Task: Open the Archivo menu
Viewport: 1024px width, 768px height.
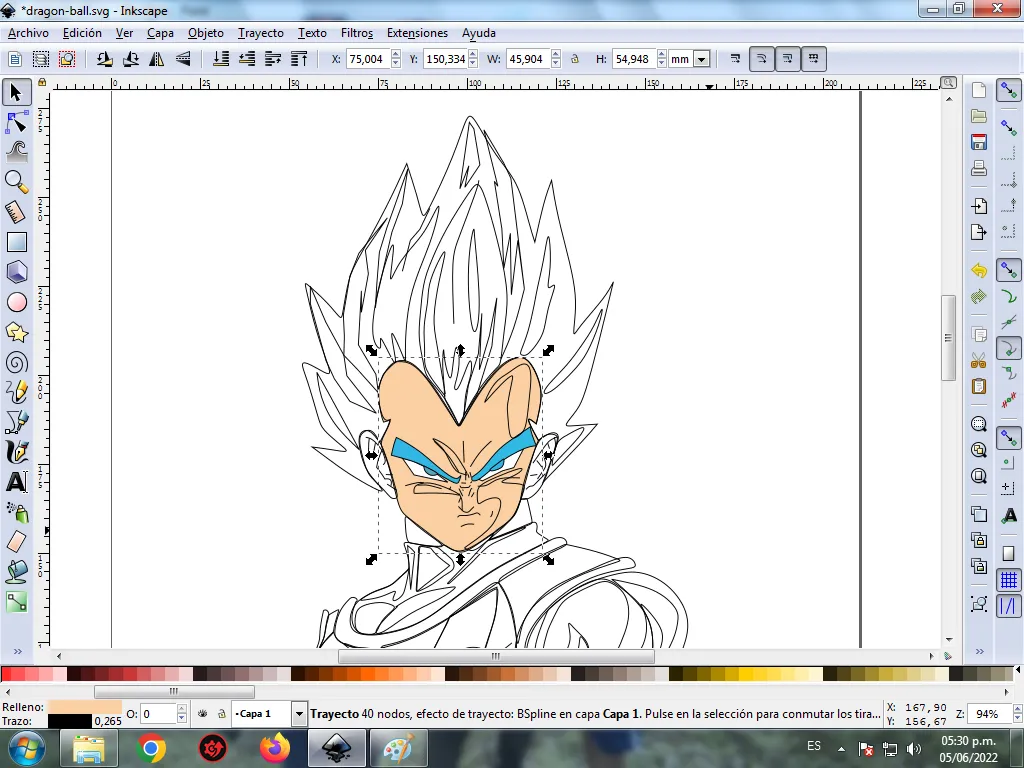Action: 28,33
